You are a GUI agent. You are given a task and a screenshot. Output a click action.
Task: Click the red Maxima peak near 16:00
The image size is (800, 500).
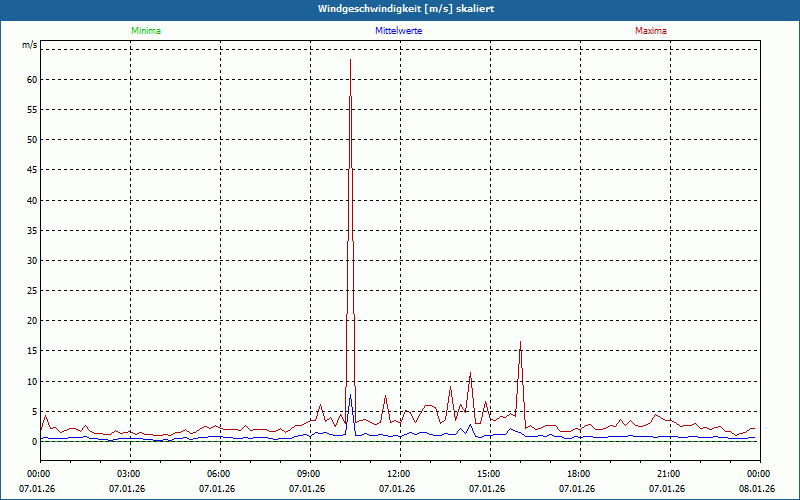pos(520,341)
